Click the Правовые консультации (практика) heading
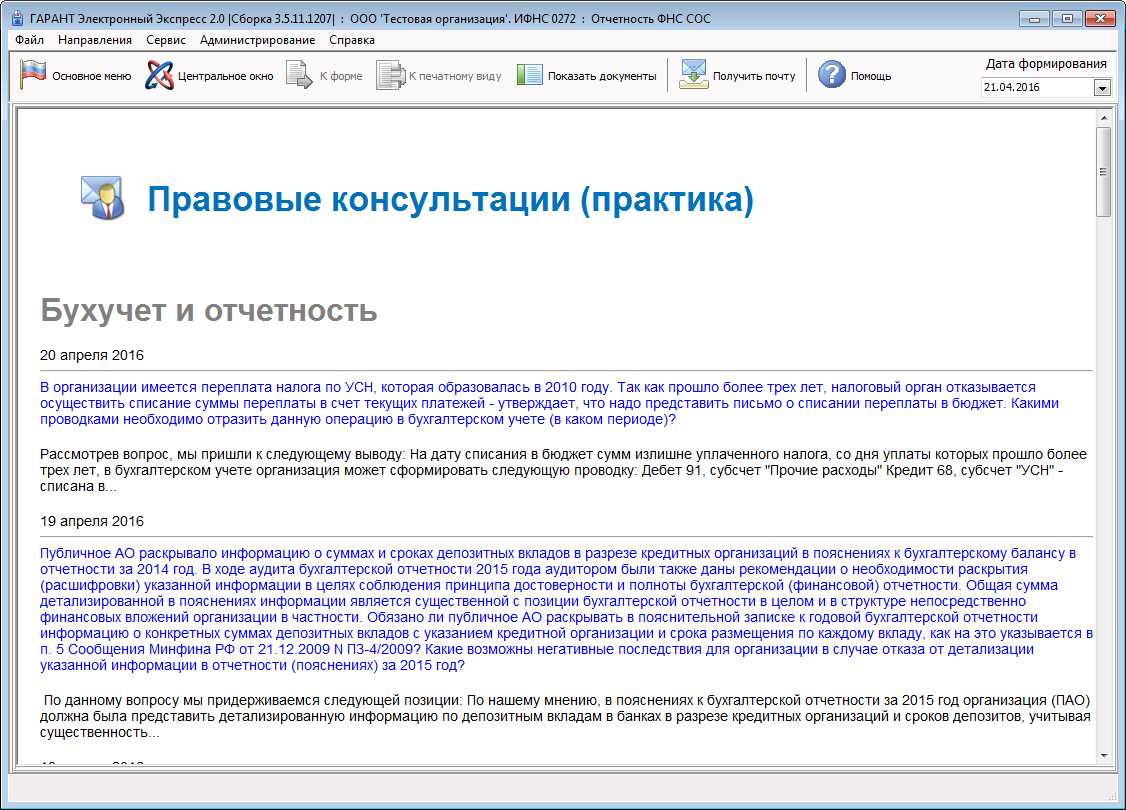This screenshot has height=810, width=1126. (450, 200)
